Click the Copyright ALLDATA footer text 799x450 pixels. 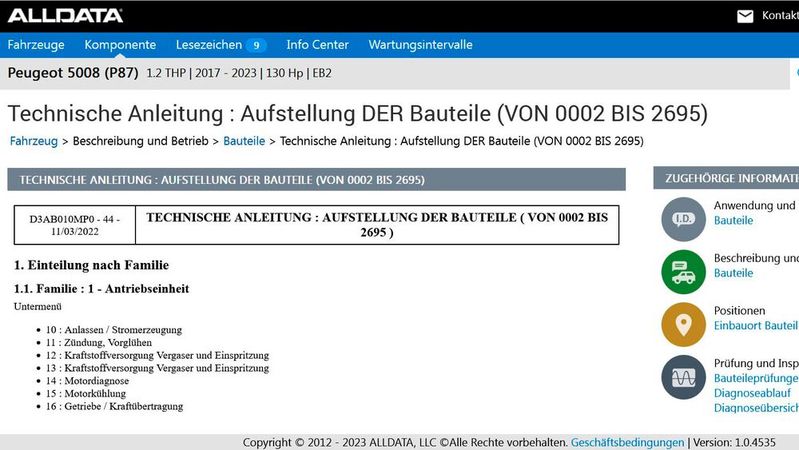click(405, 442)
